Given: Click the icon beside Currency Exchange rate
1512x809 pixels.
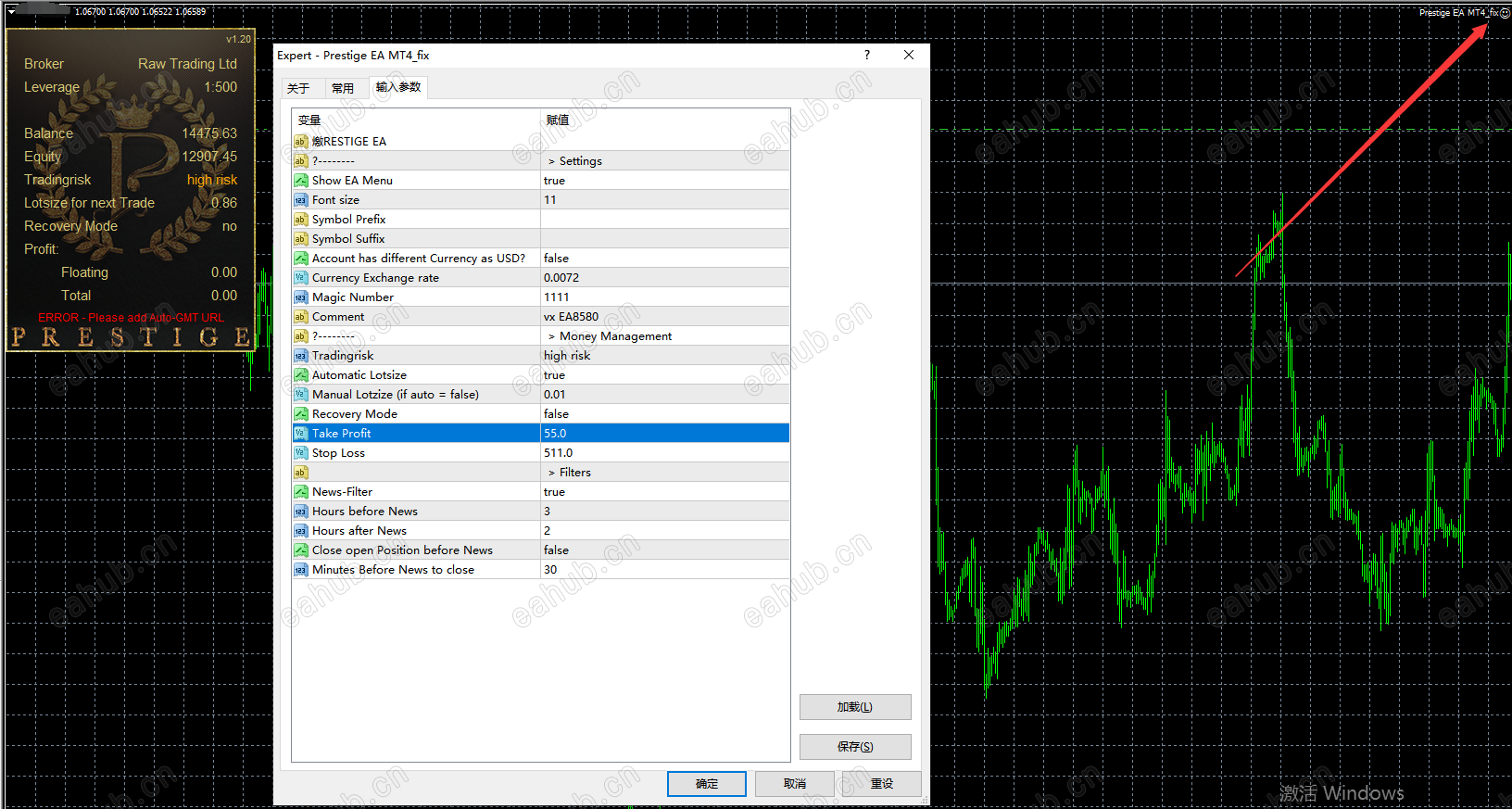Looking at the screenshot, I should click(x=300, y=278).
